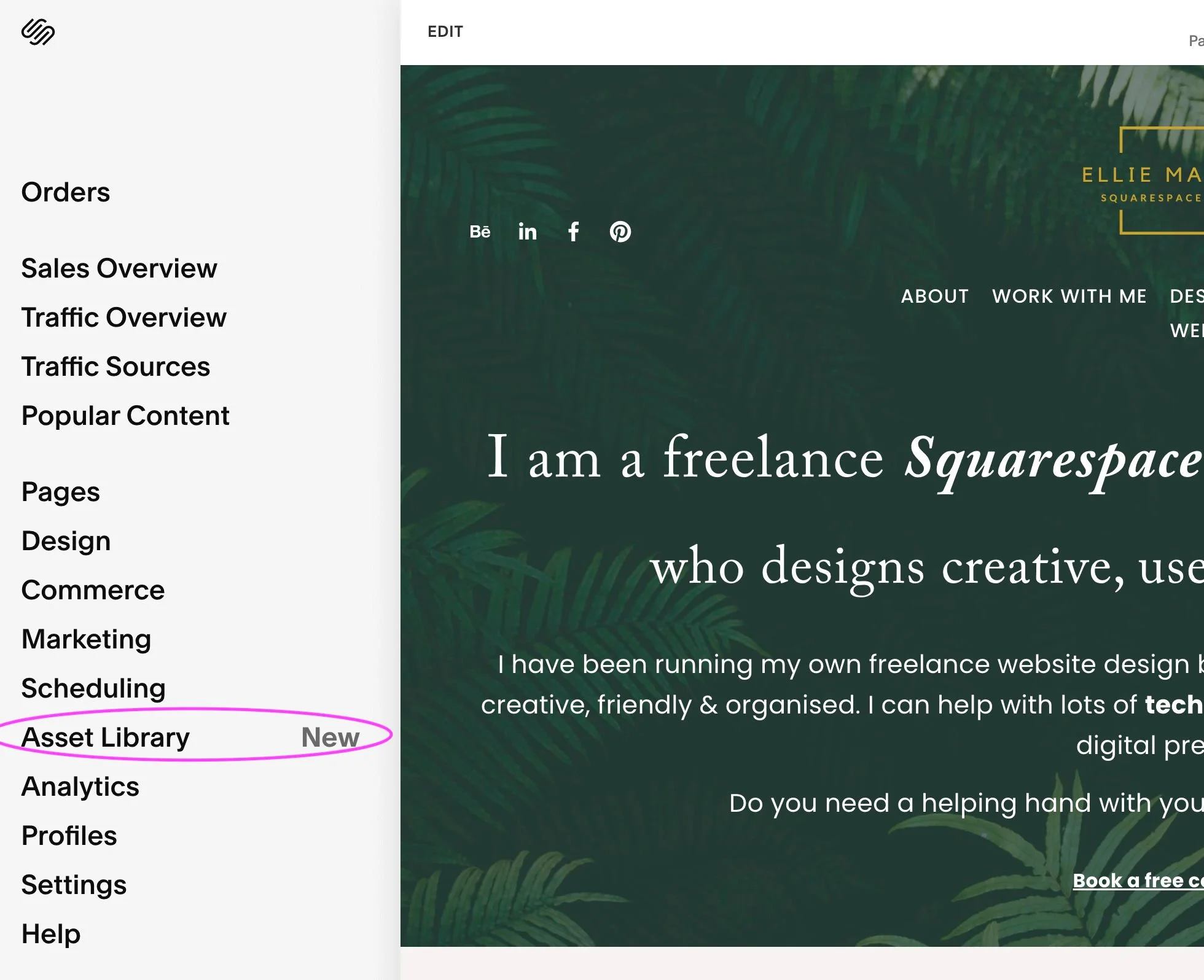Viewport: 1204px width, 980px height.
Task: Open the Pinterest icon
Action: [621, 232]
